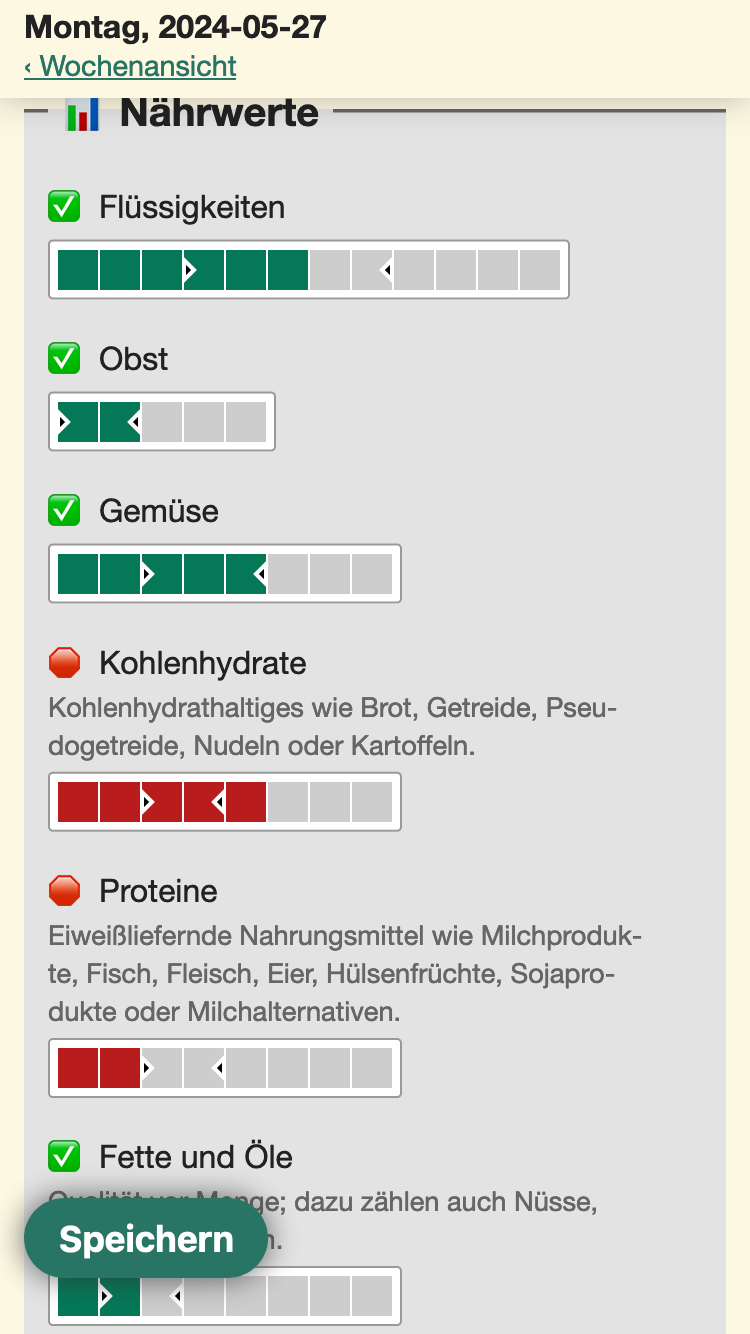Click the green checkmark beside Gemüse

coord(65,511)
